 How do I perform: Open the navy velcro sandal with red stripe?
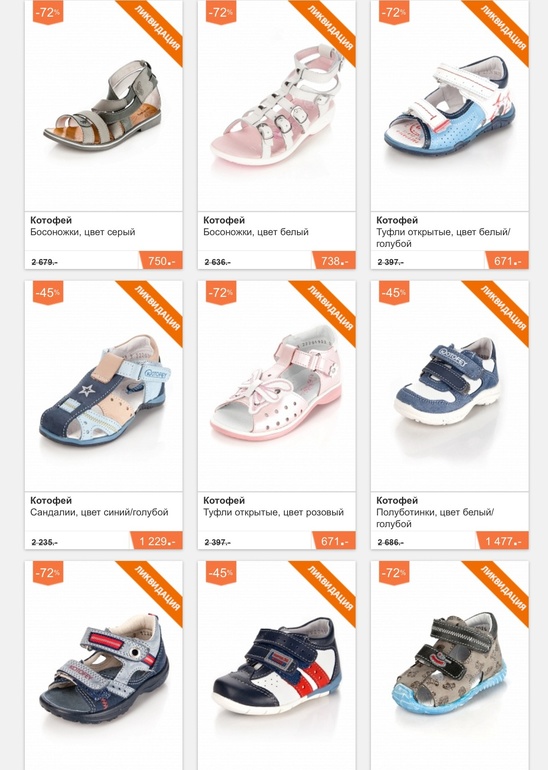(104, 667)
